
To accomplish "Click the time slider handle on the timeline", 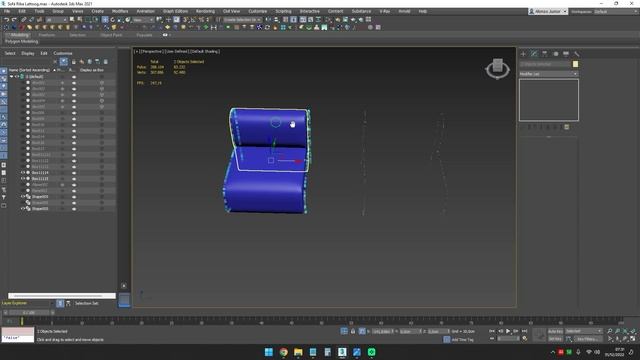I will (x=28, y=312).
